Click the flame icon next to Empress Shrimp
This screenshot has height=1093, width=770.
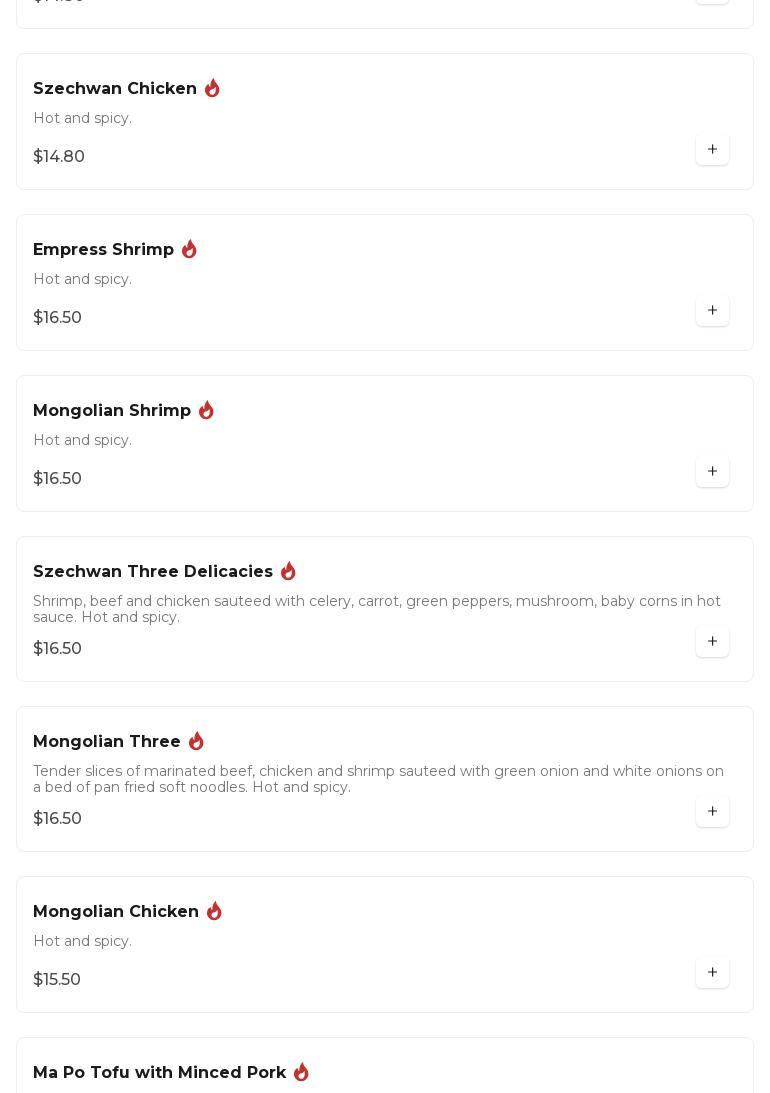pos(189,250)
